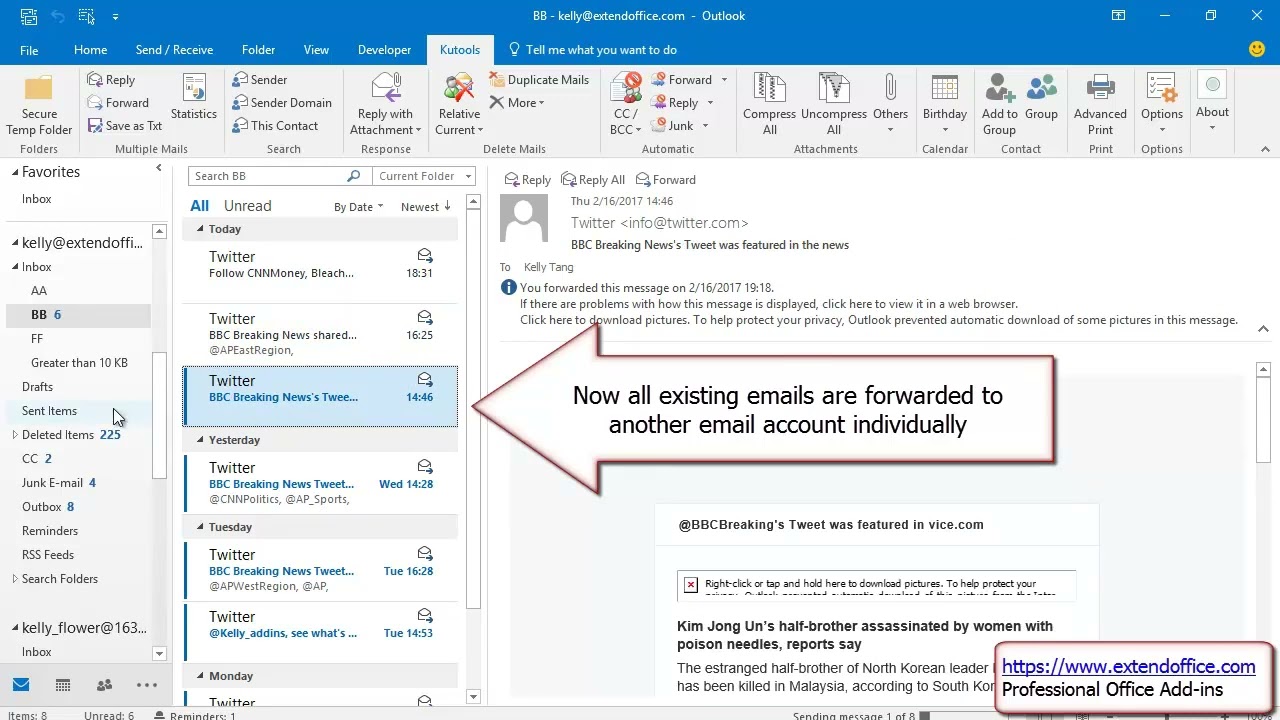Image resolution: width=1280 pixels, height=720 pixels.
Task: Switch to Mail view icon
Action: point(21,685)
